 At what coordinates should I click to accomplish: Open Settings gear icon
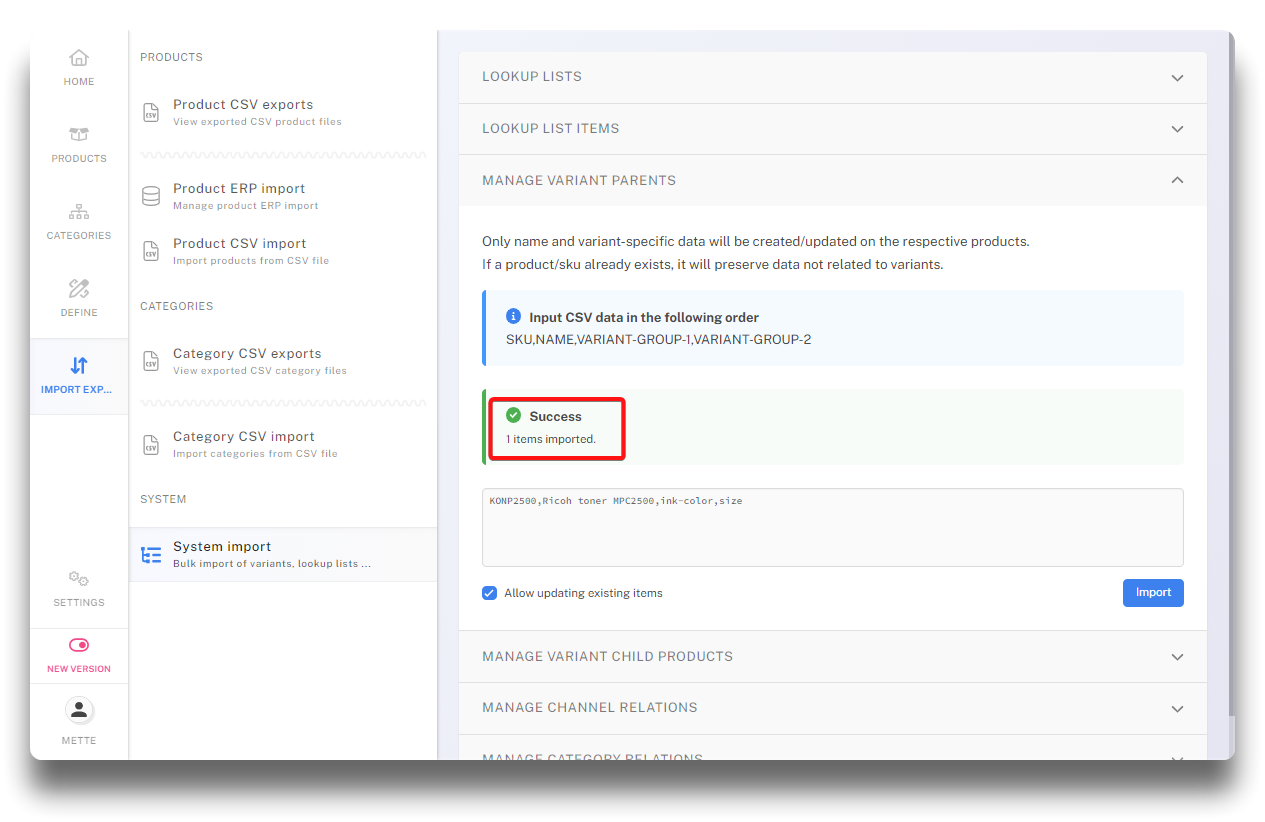click(x=79, y=579)
